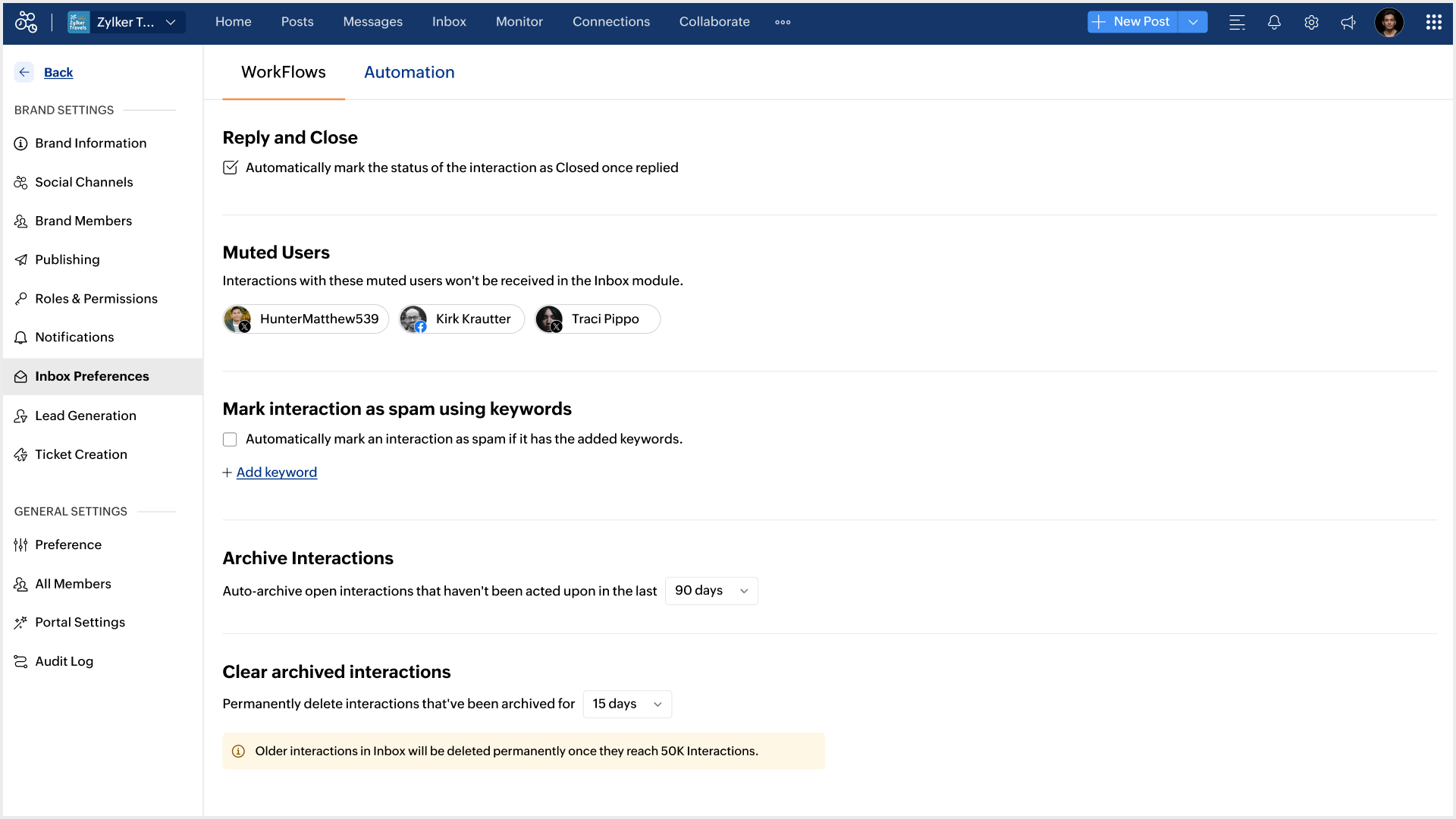
Task: Open the 90 days auto-archive dropdown
Action: pyautogui.click(x=711, y=591)
